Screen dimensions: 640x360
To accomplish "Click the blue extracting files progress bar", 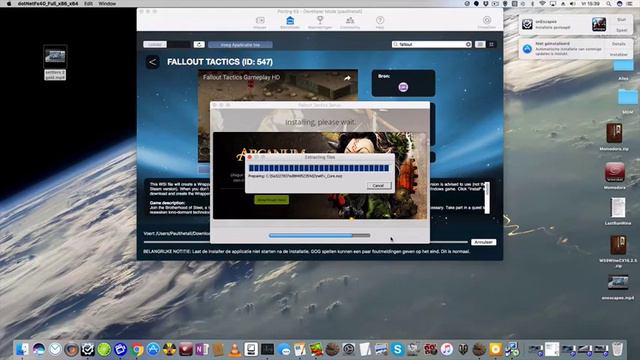I will click(x=319, y=168).
